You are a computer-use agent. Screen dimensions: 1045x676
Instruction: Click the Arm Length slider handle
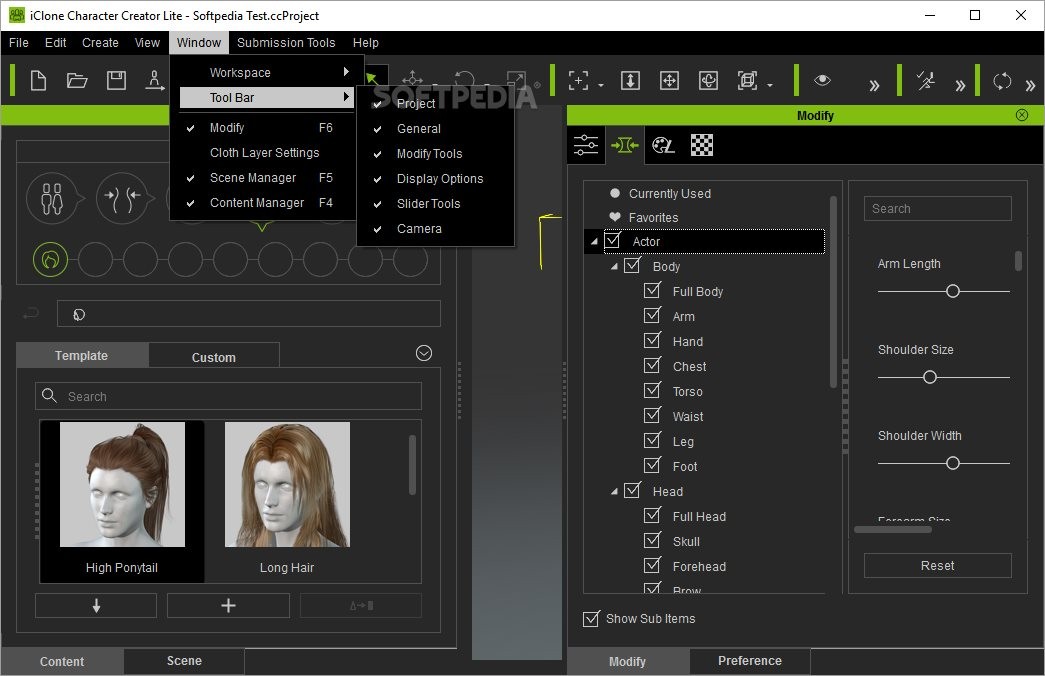click(952, 291)
